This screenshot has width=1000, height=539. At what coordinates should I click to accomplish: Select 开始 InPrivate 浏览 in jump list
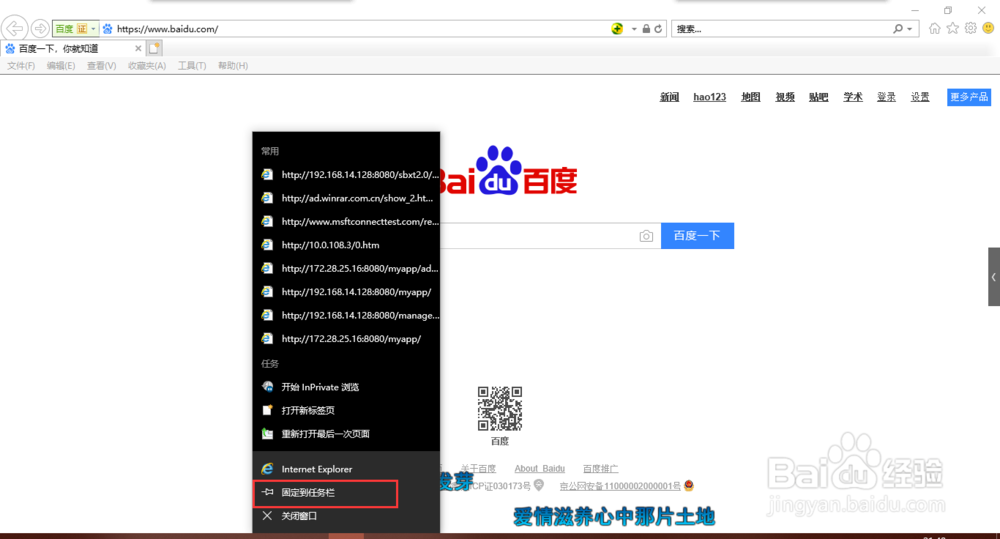click(346, 387)
